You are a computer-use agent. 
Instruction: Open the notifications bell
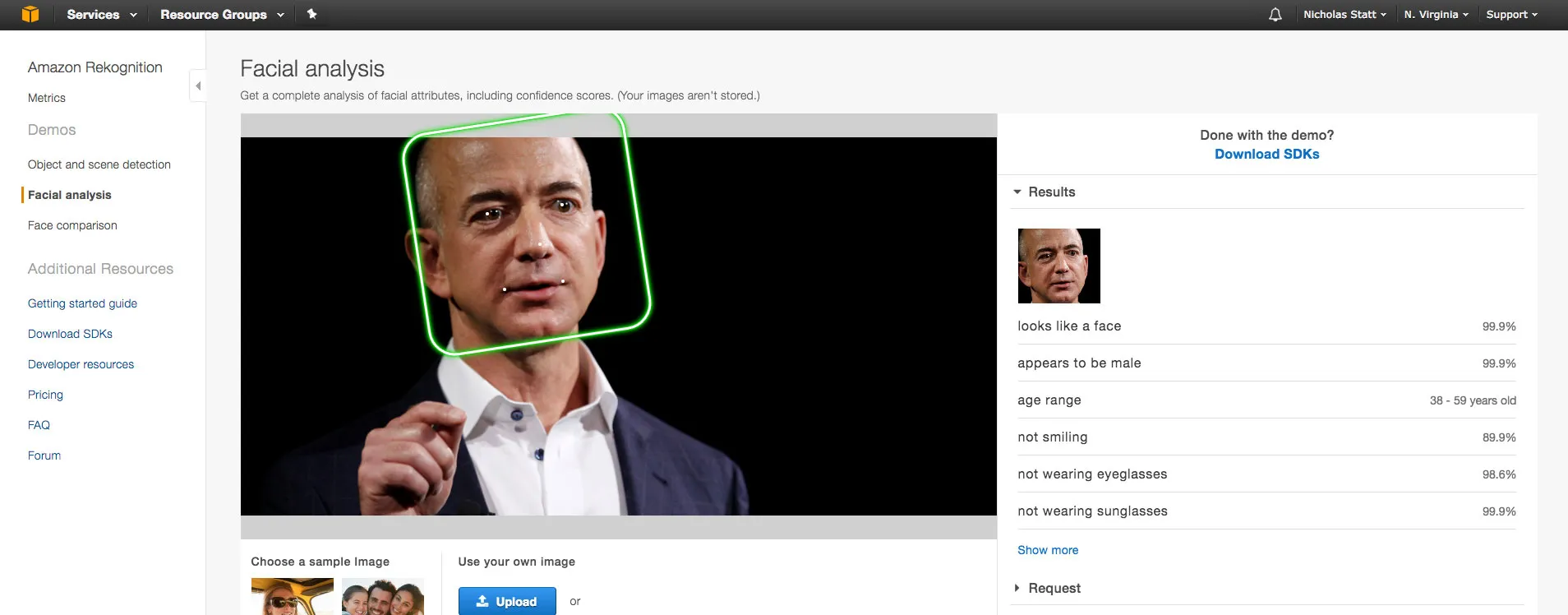click(1275, 15)
